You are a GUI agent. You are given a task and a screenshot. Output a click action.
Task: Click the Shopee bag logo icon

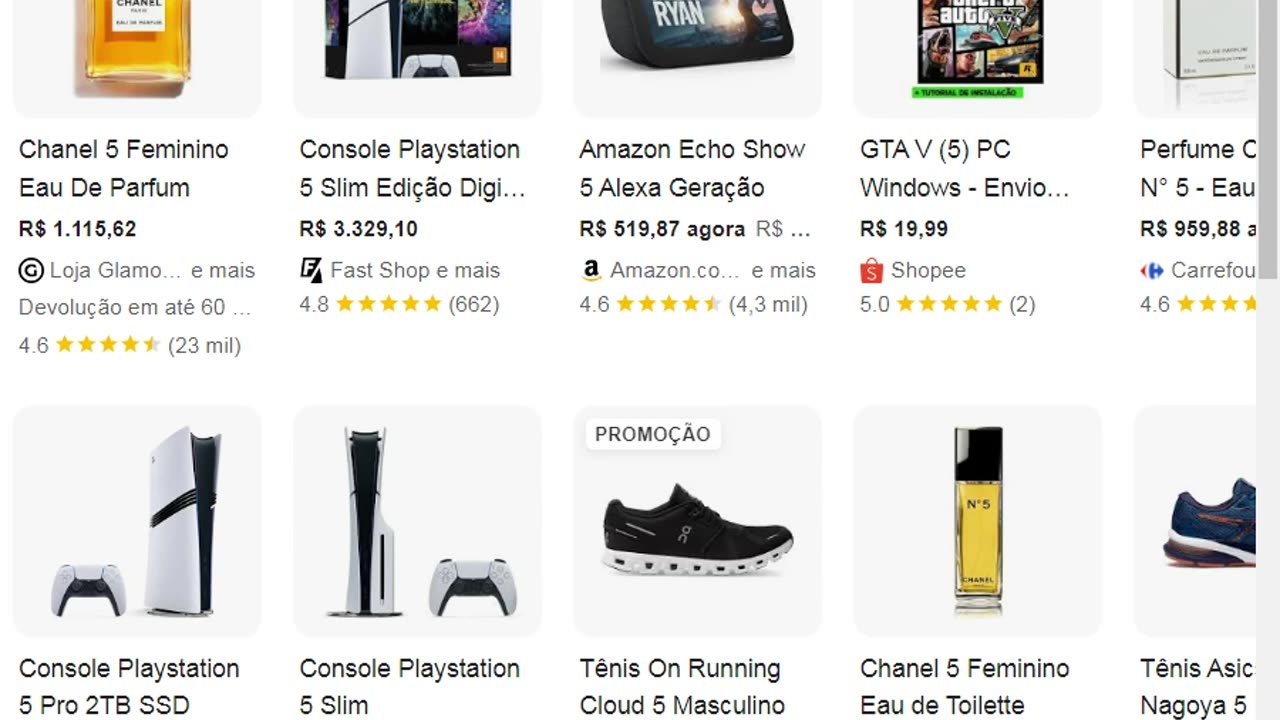pos(871,270)
